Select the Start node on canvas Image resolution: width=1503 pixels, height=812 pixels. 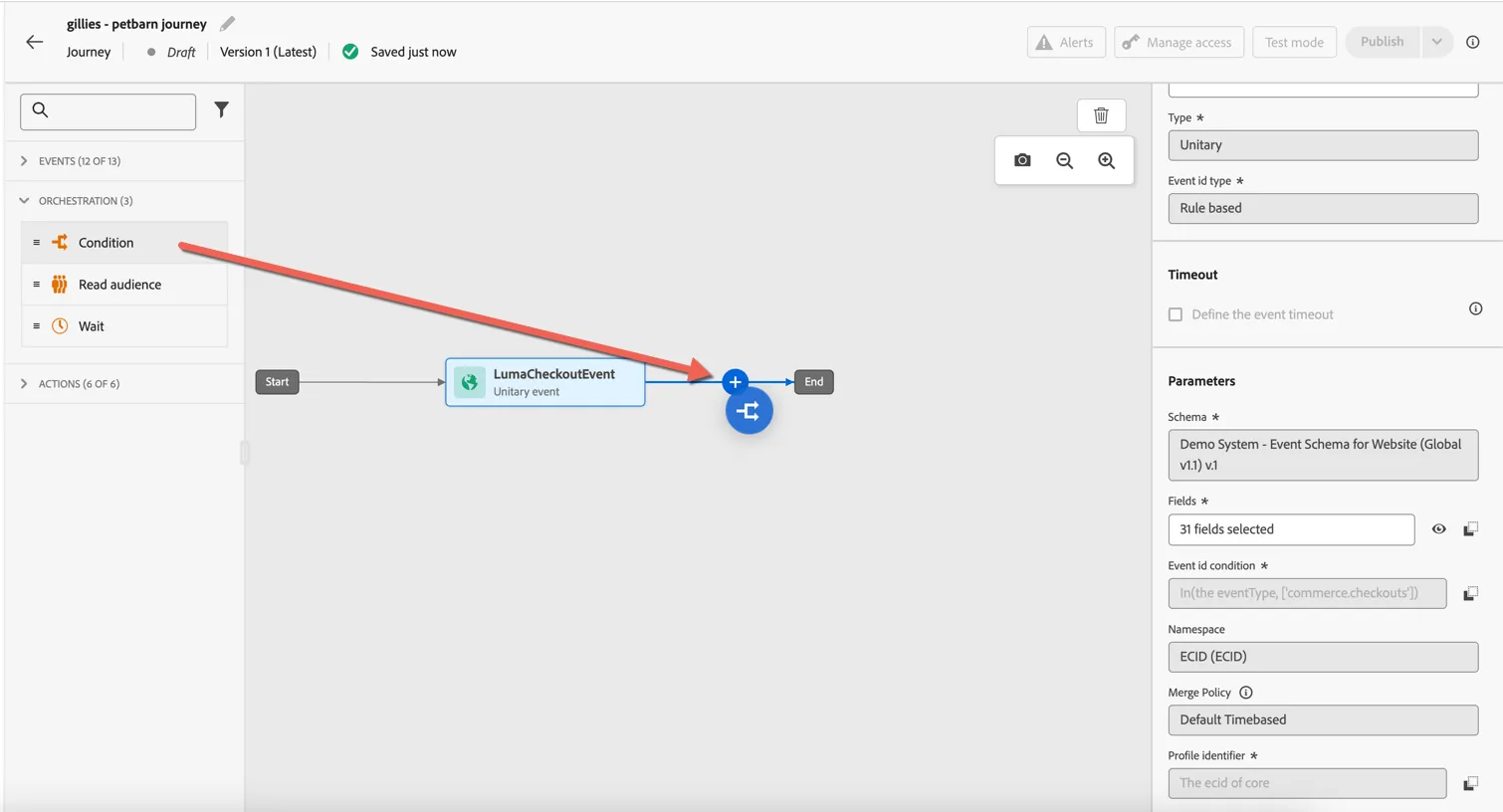277,382
